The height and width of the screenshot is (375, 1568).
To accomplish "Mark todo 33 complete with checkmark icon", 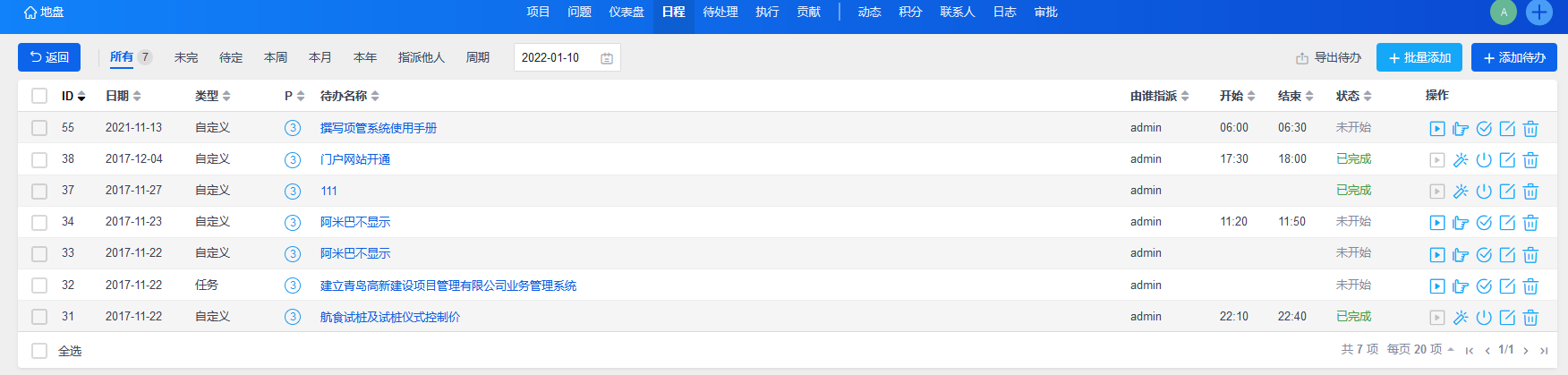I will 1484,255.
